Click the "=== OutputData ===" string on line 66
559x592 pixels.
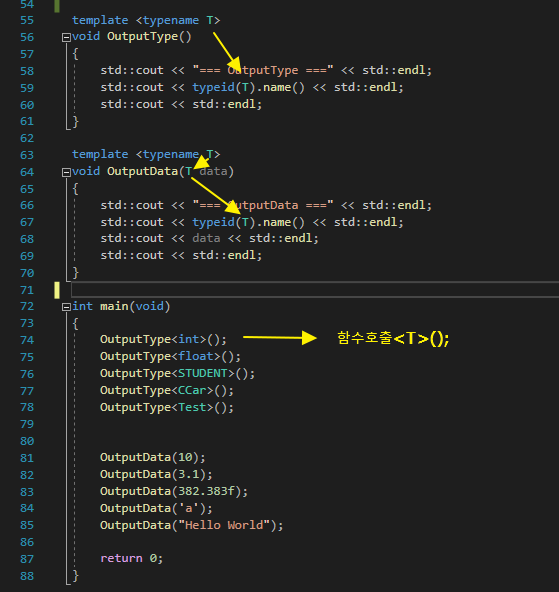pos(263,205)
